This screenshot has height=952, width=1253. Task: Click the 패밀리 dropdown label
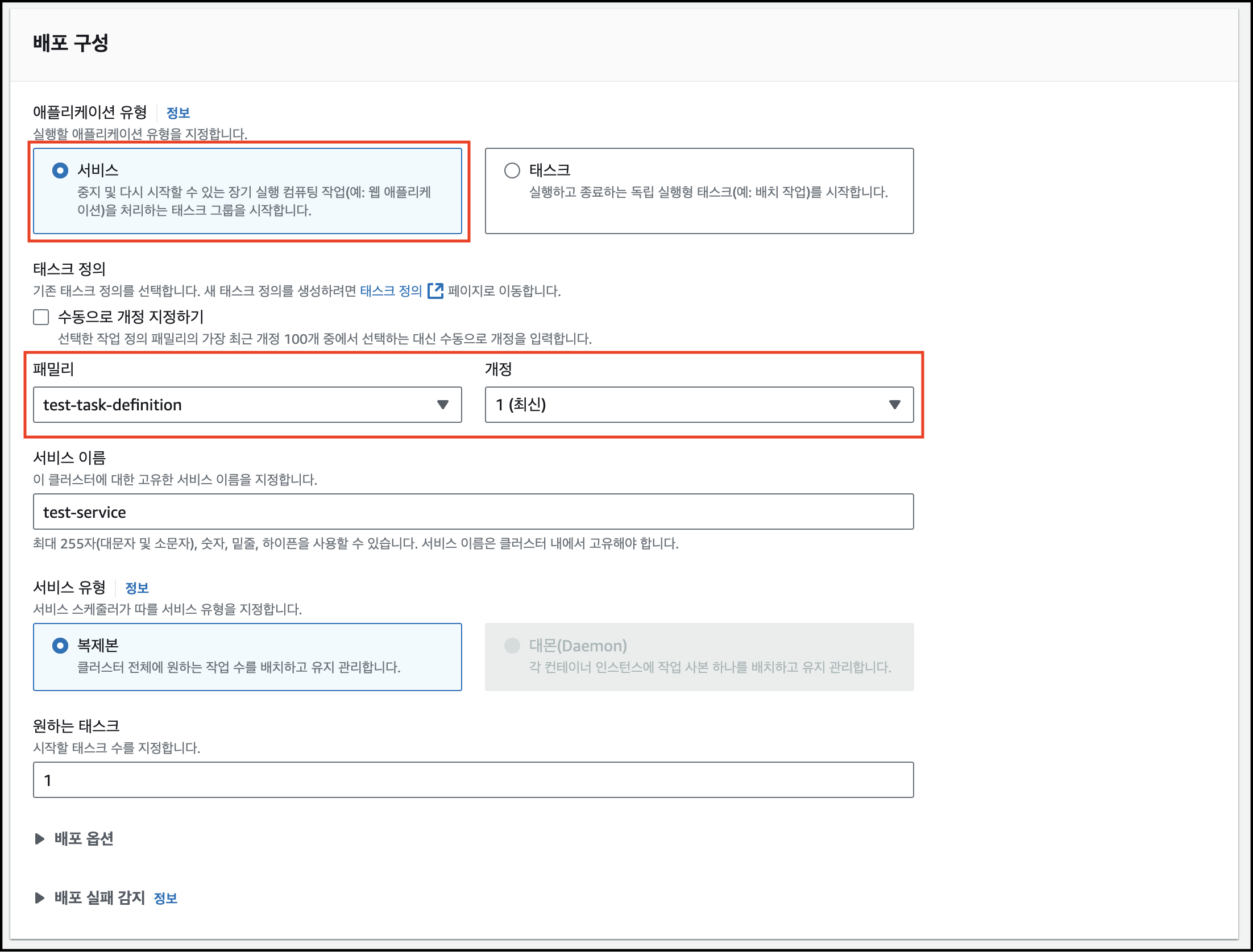[x=53, y=369]
